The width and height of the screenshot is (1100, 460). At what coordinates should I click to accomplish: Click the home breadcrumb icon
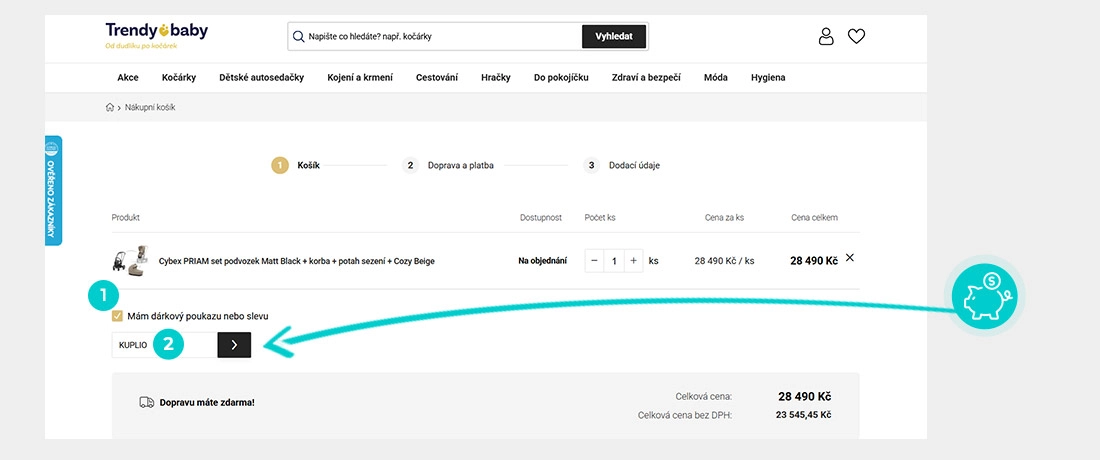coord(109,107)
